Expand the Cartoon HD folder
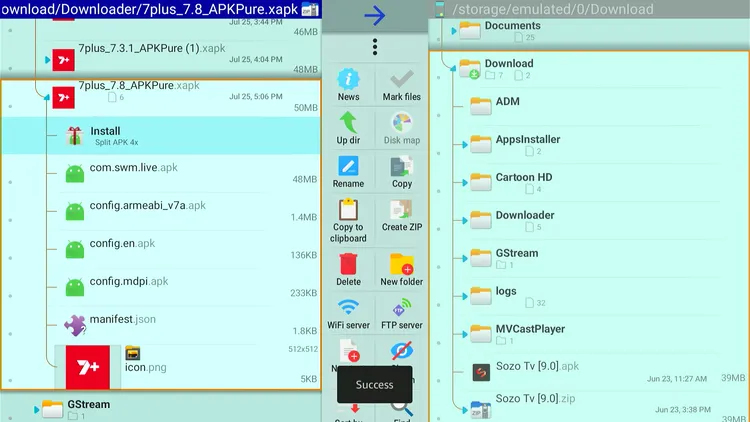This screenshot has width=750, height=422. (464, 182)
